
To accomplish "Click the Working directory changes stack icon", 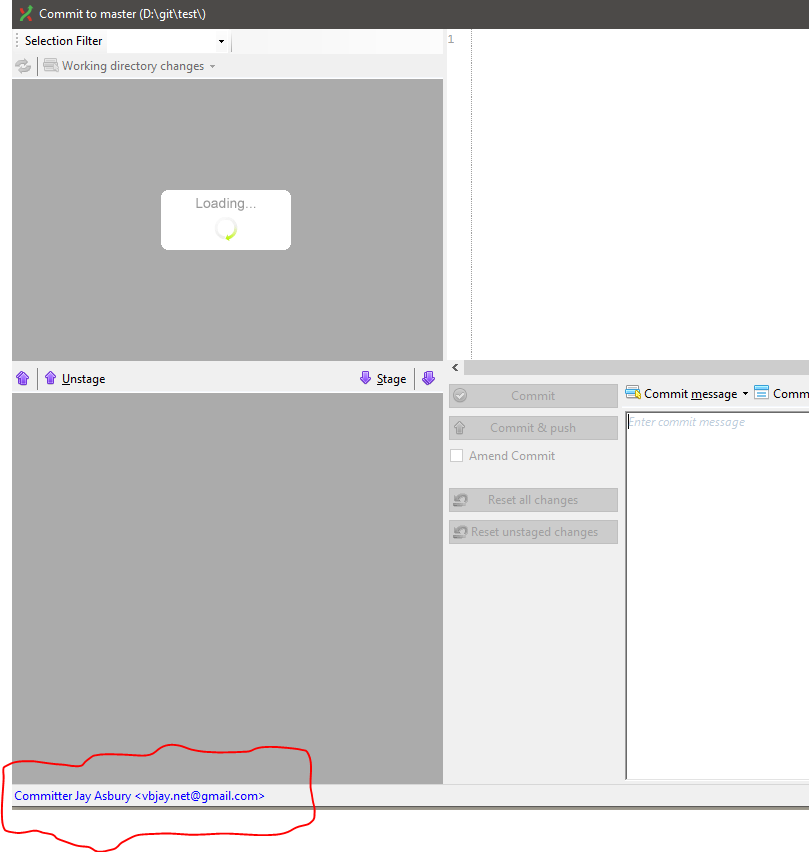I will (49, 65).
